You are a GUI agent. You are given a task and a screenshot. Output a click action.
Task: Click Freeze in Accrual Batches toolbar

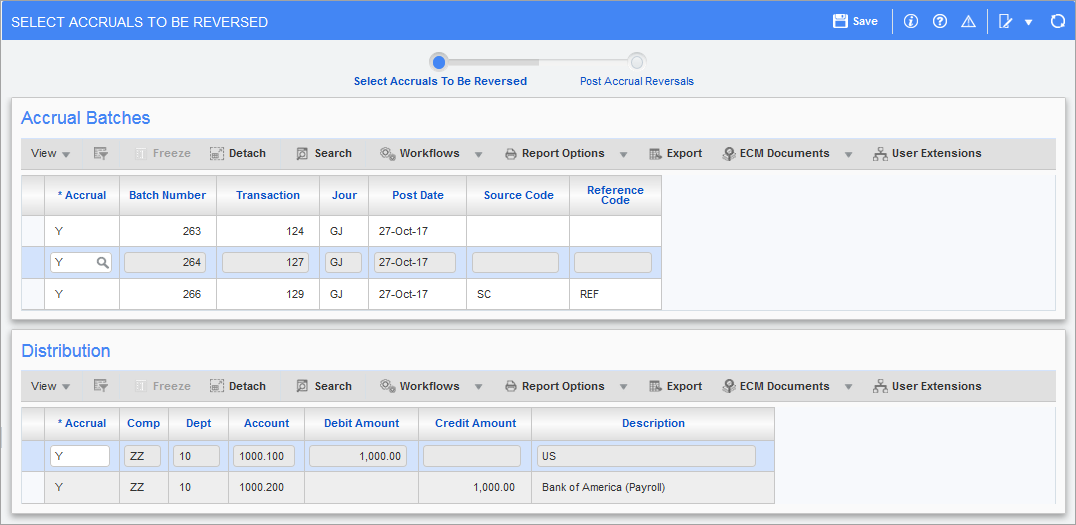coord(163,154)
